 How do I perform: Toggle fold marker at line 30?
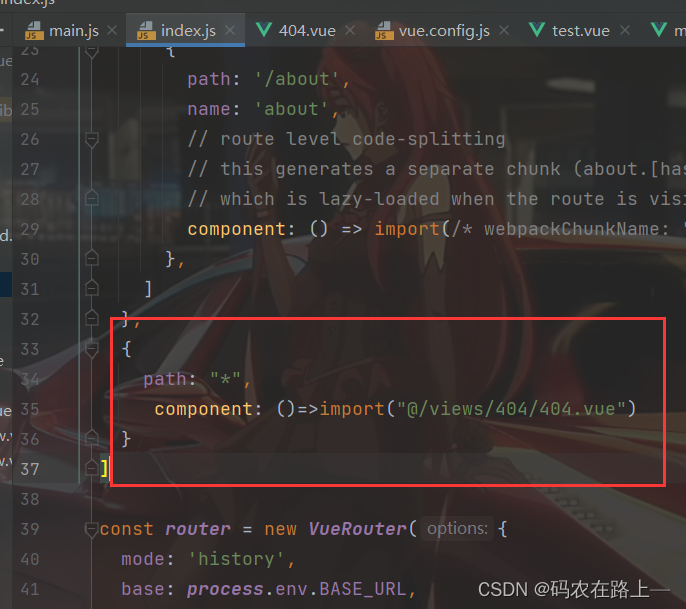pos(91,258)
